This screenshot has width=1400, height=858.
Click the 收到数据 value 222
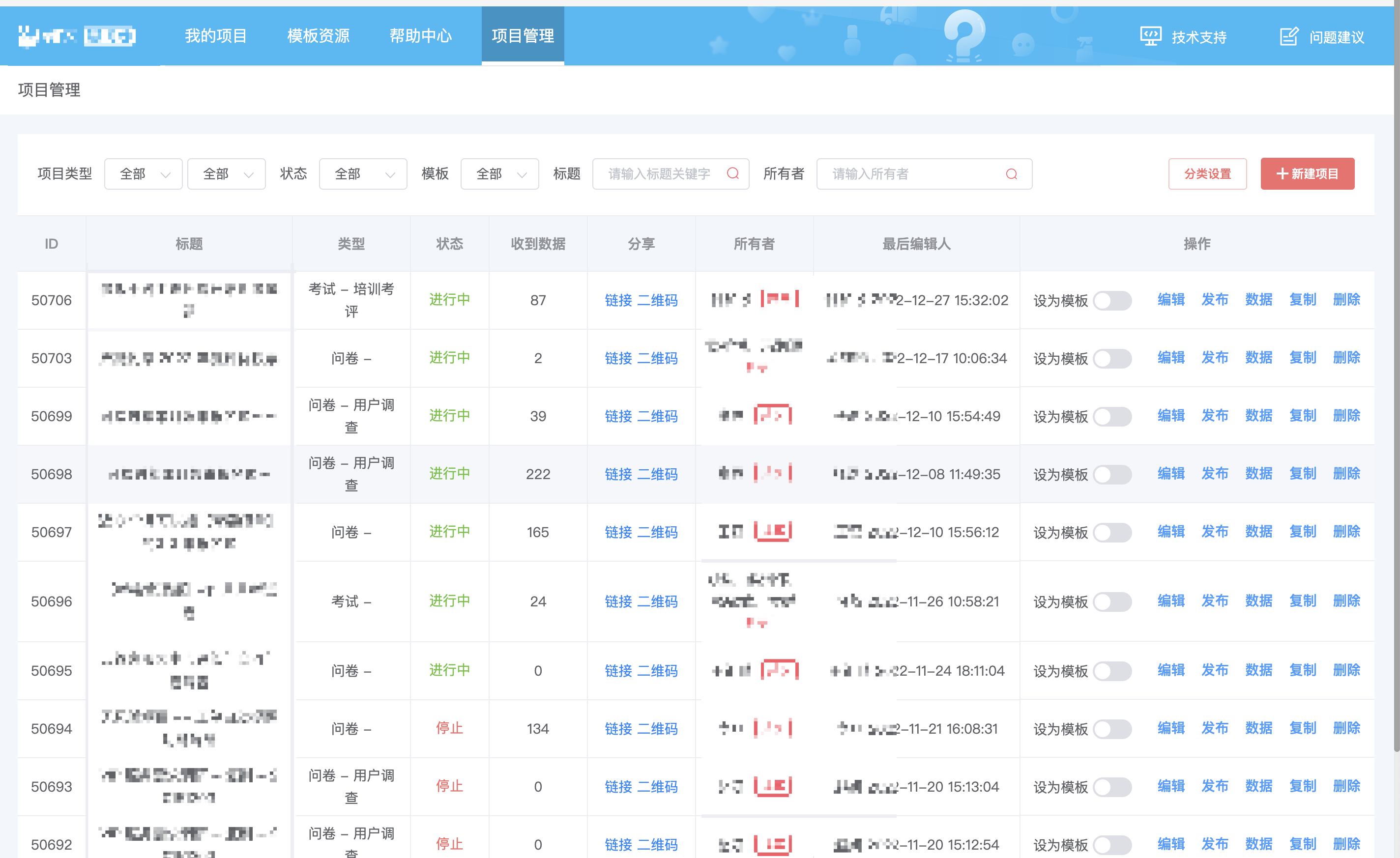[x=537, y=474]
